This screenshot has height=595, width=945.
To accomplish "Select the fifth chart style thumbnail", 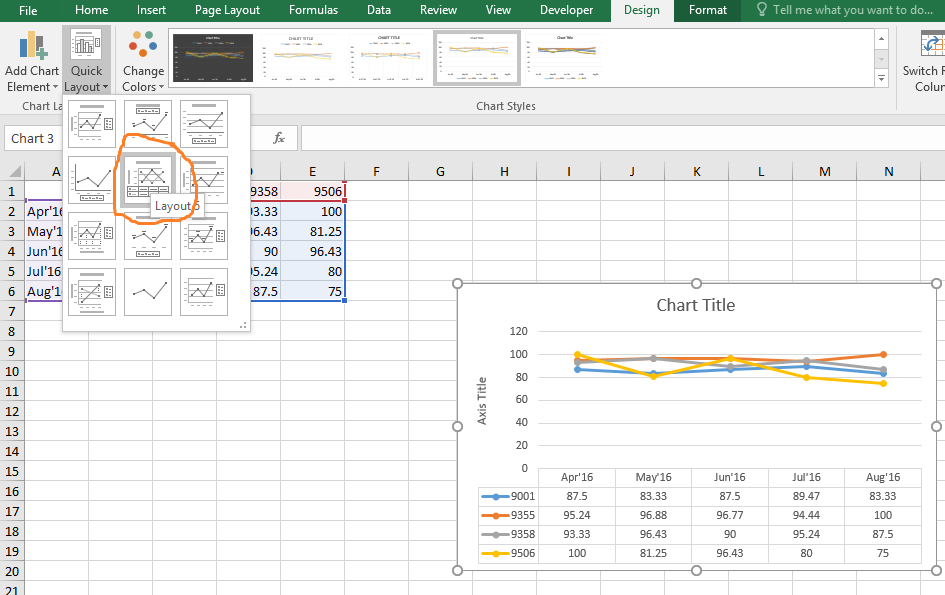I will point(564,58).
